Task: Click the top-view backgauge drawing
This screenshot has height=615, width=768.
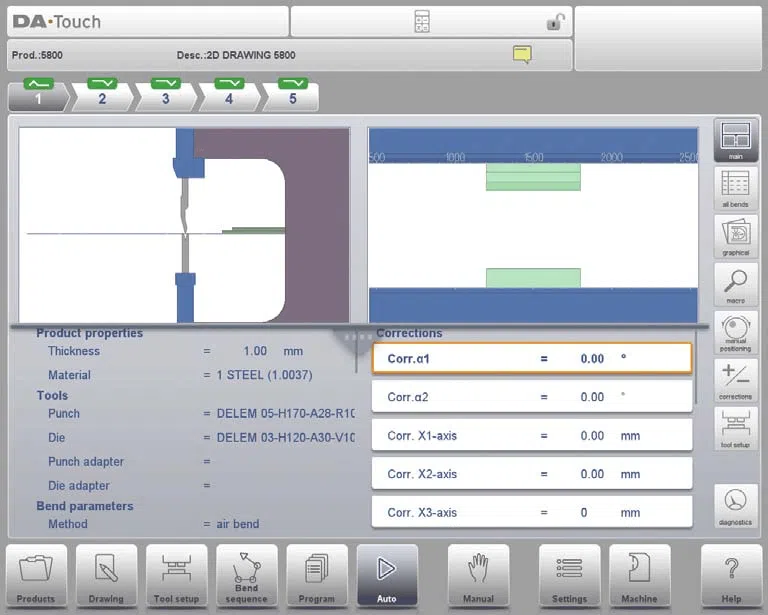Action: (x=533, y=225)
